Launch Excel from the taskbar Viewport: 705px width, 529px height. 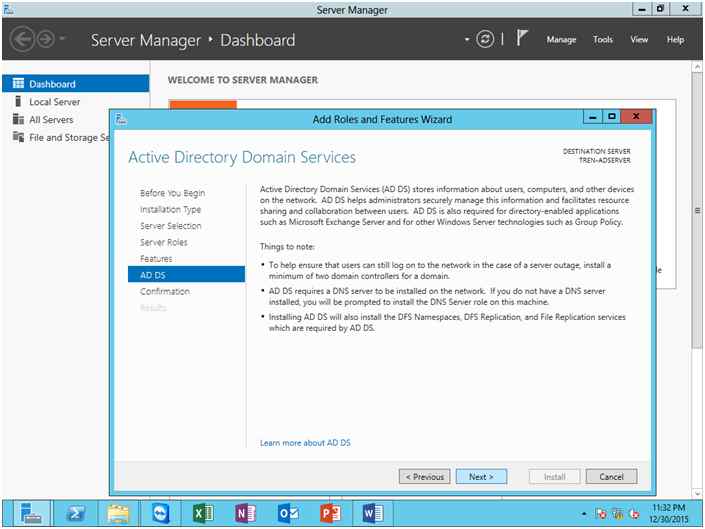[203, 513]
